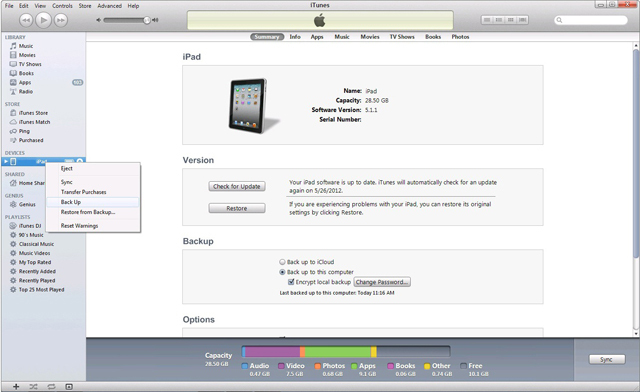Click the Play button
Image resolution: width=640 pixels, height=392 pixels.
click(43, 20)
